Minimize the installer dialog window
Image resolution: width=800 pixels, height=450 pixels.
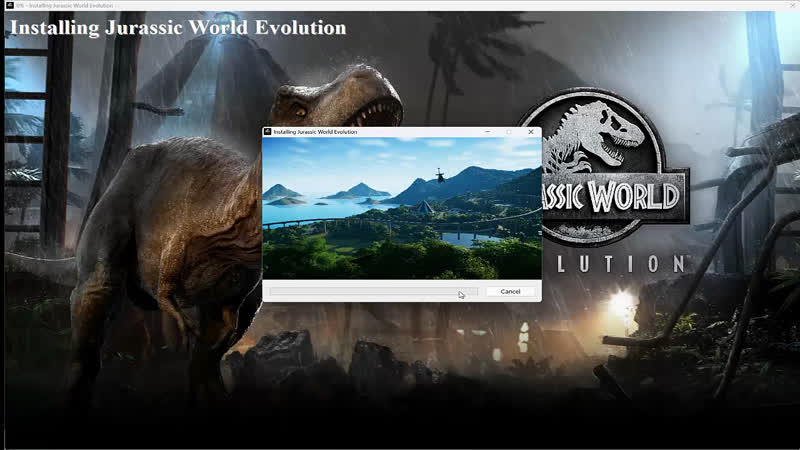[488, 132]
